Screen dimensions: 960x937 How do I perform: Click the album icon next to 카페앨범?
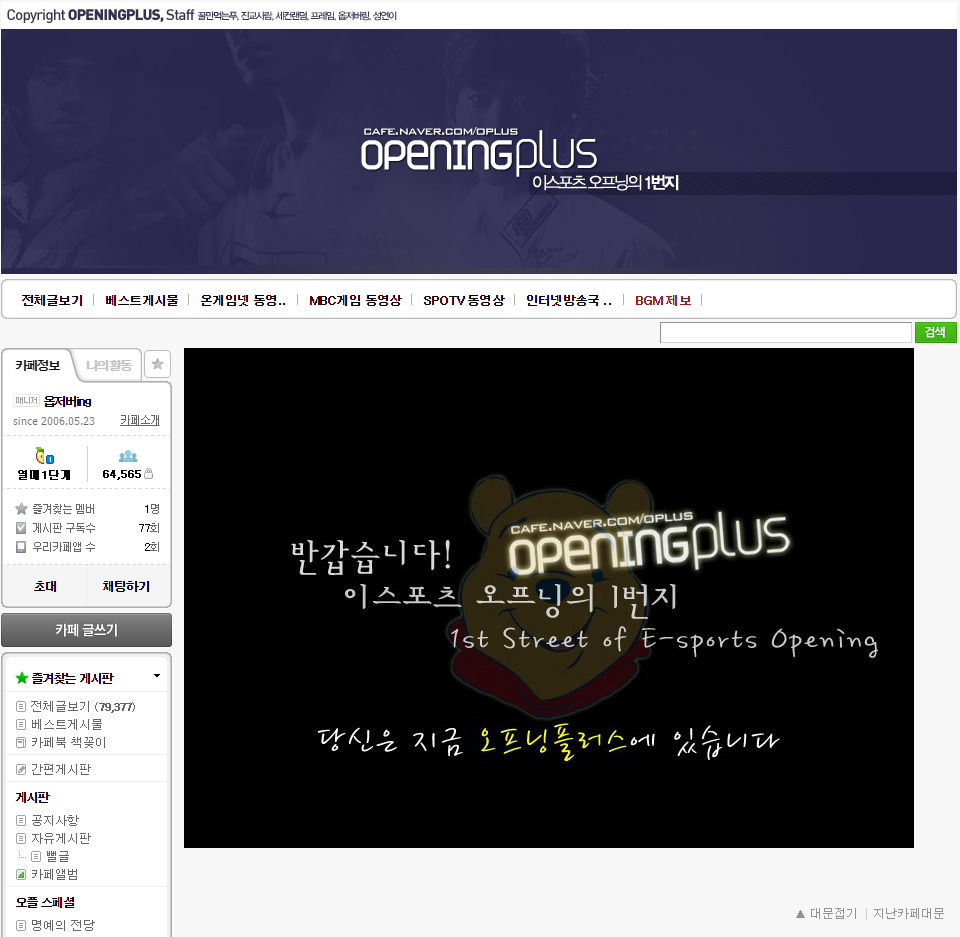pyautogui.click(x=21, y=875)
